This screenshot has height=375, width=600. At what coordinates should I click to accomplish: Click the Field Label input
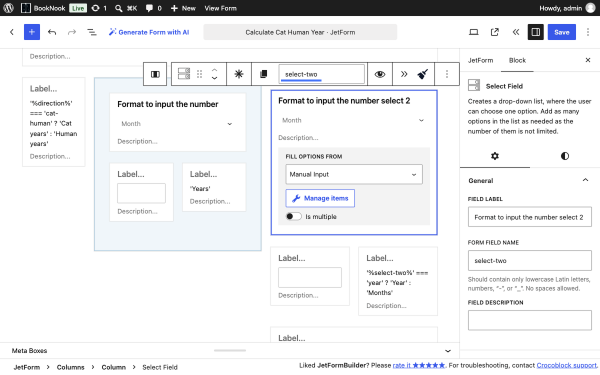pos(530,217)
